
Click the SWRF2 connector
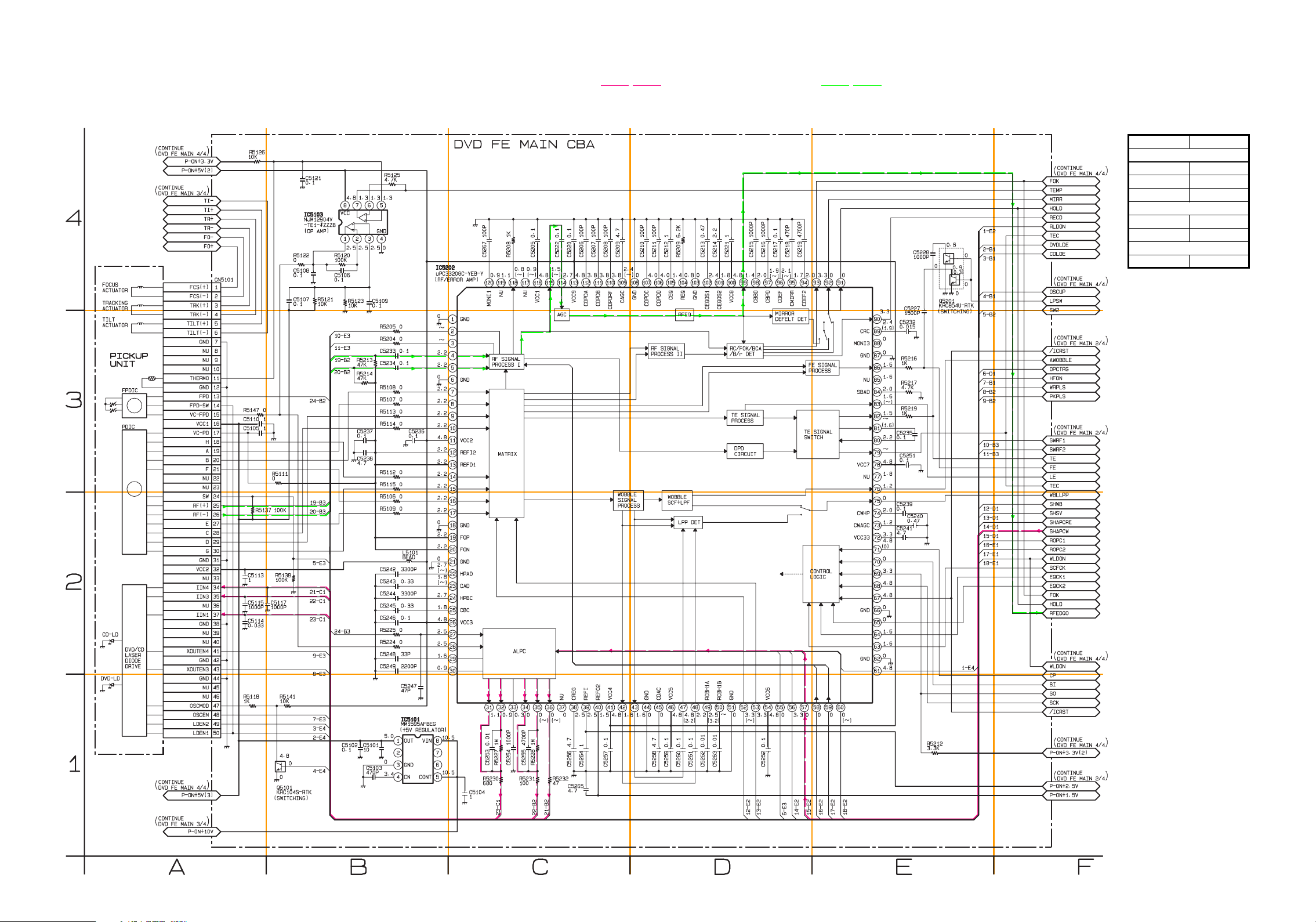point(1072,450)
